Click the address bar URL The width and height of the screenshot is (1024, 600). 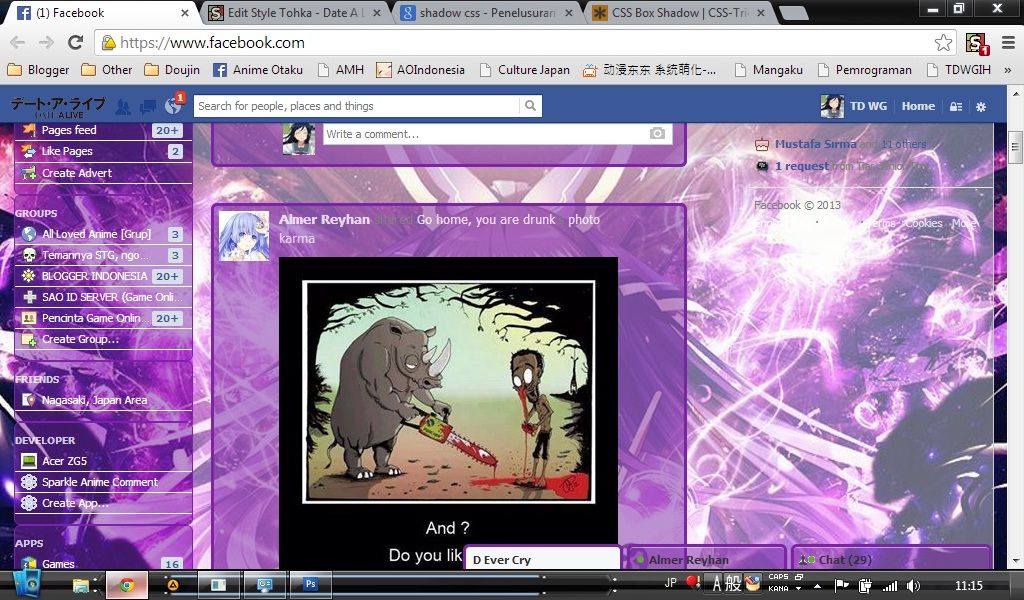pyautogui.click(x=212, y=43)
